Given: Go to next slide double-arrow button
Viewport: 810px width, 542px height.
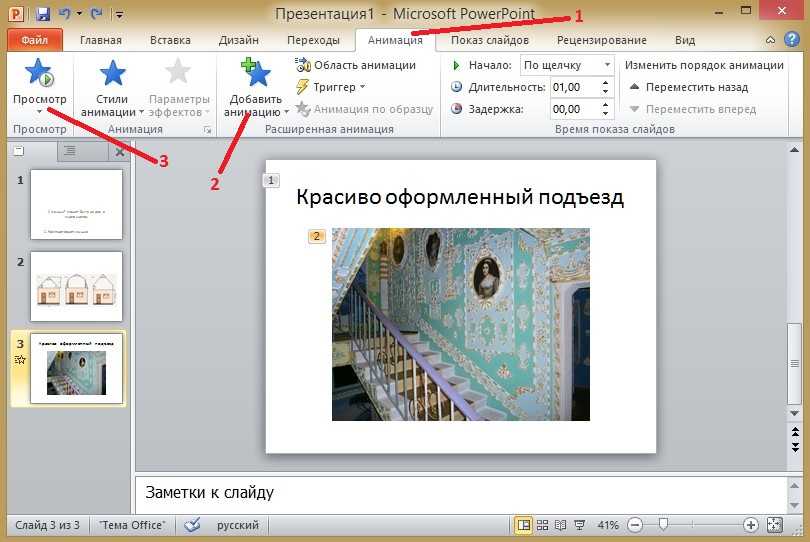Looking at the screenshot, I should pyautogui.click(x=795, y=447).
